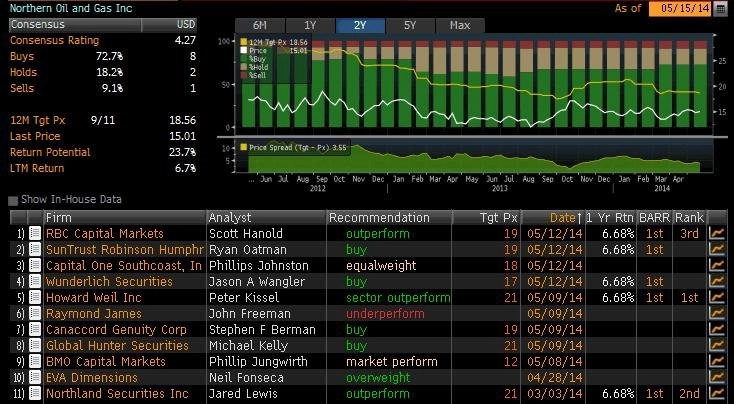The width and height of the screenshot is (734, 404).
Task: Open report document icon for Raymond James
Action: 35,313
